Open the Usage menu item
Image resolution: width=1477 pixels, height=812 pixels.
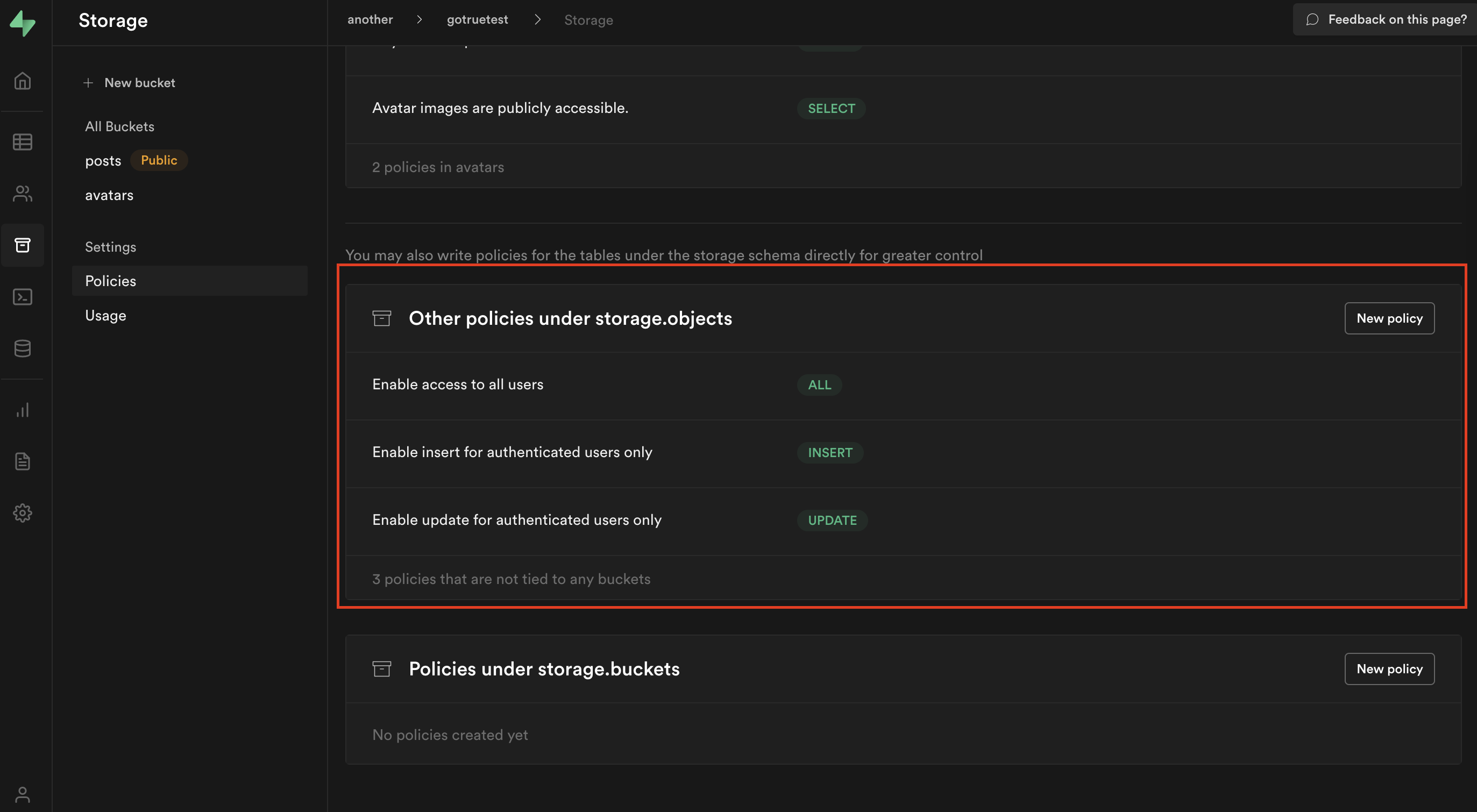point(105,315)
